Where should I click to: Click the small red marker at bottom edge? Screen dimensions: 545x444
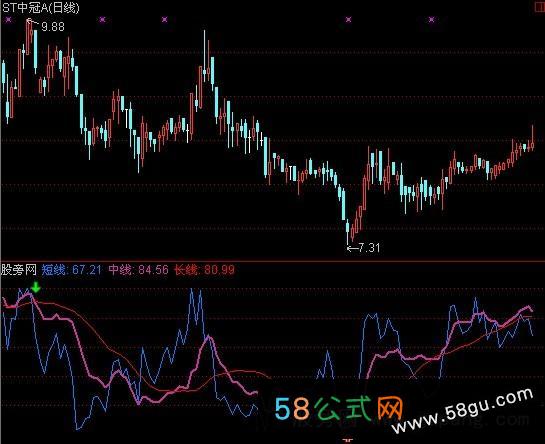pyautogui.click(x=348, y=441)
